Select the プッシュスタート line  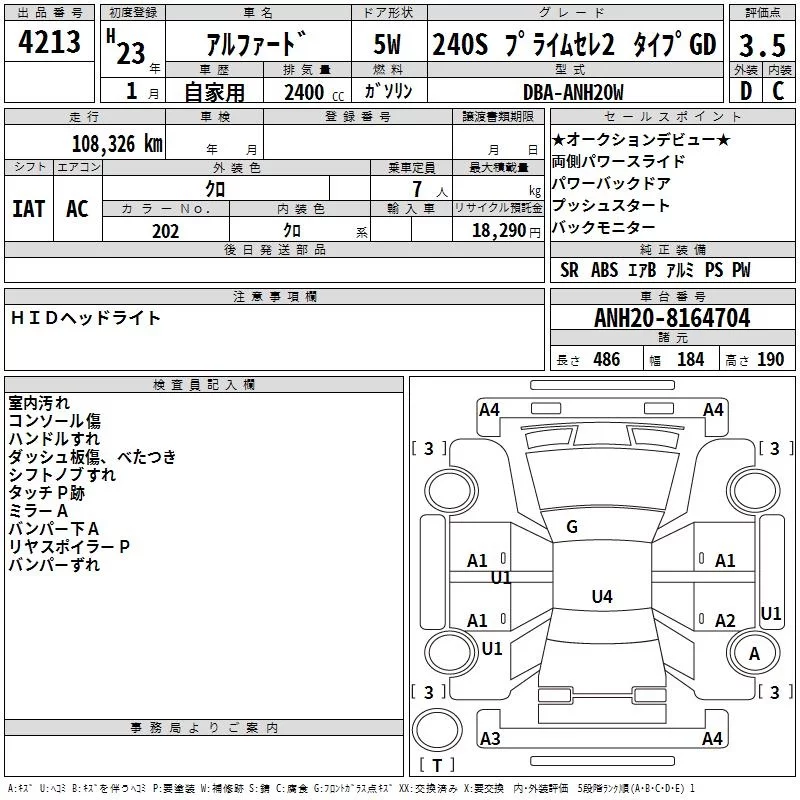pyautogui.click(x=611, y=205)
